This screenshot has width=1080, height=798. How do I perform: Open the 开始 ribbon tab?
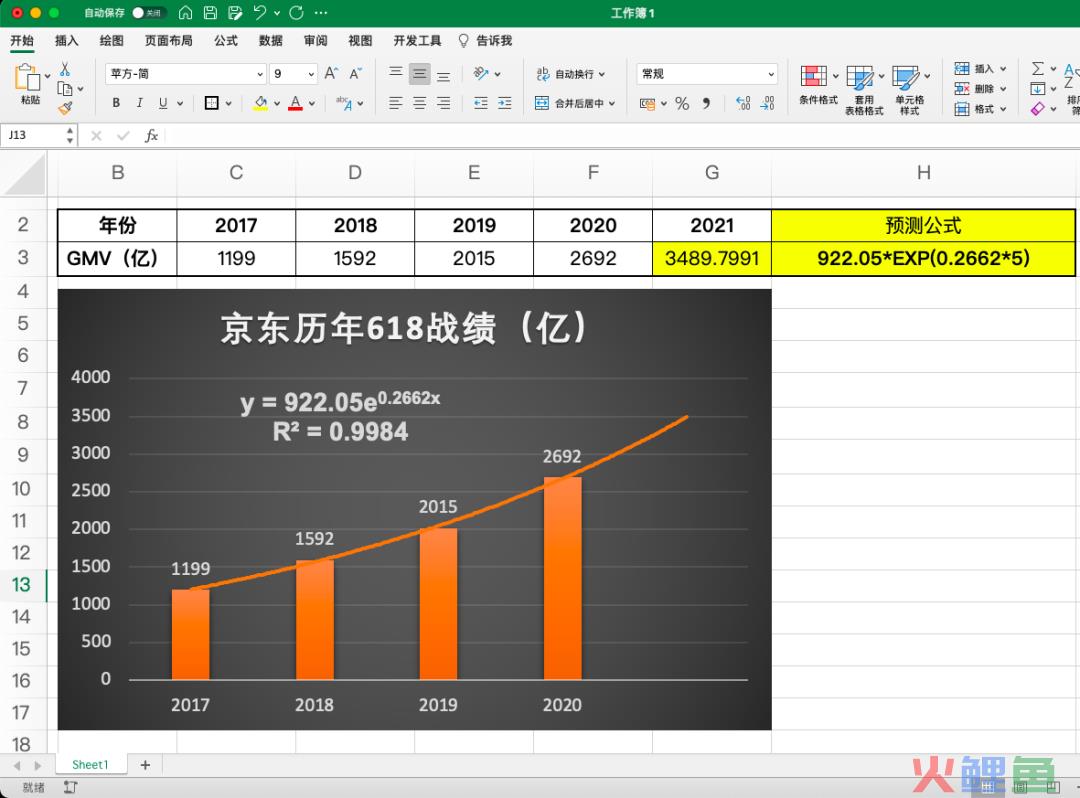tap(22, 41)
